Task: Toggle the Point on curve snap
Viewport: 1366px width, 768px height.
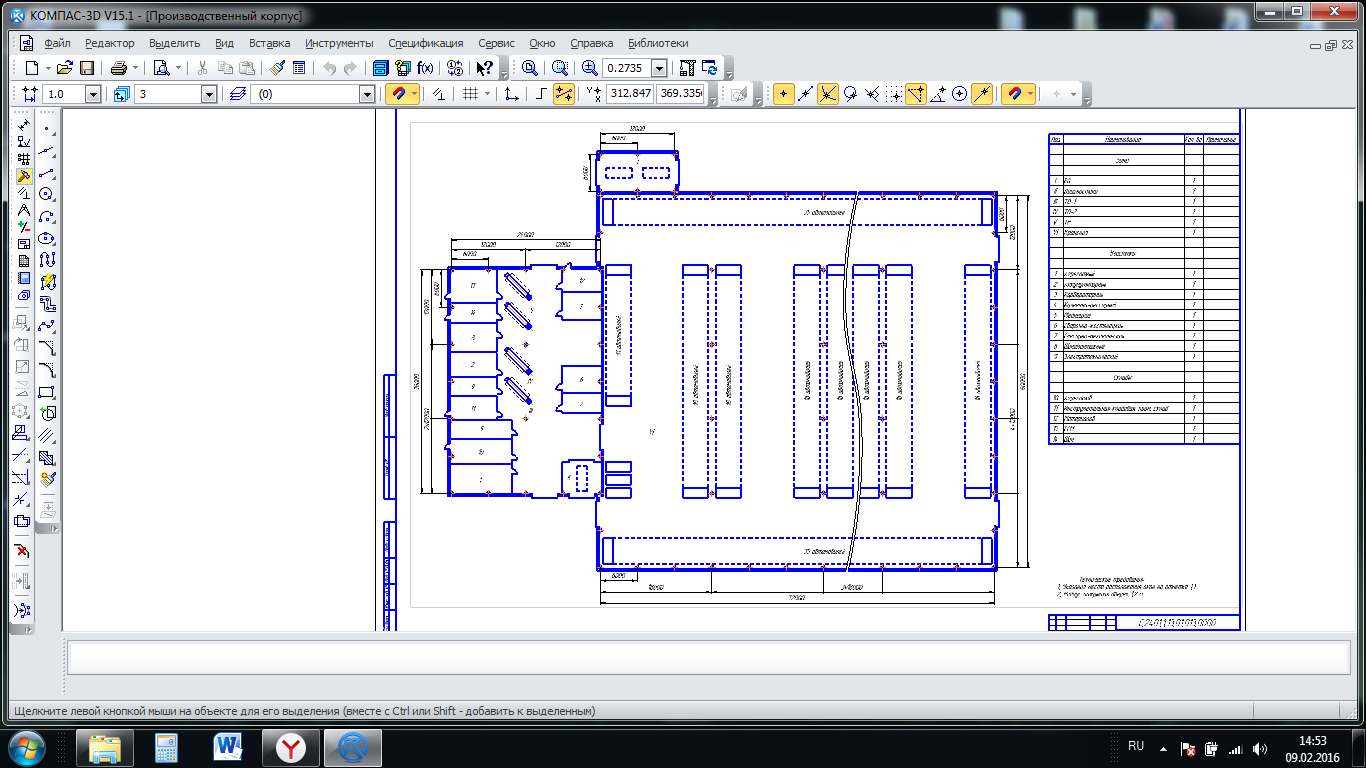Action: pos(982,94)
